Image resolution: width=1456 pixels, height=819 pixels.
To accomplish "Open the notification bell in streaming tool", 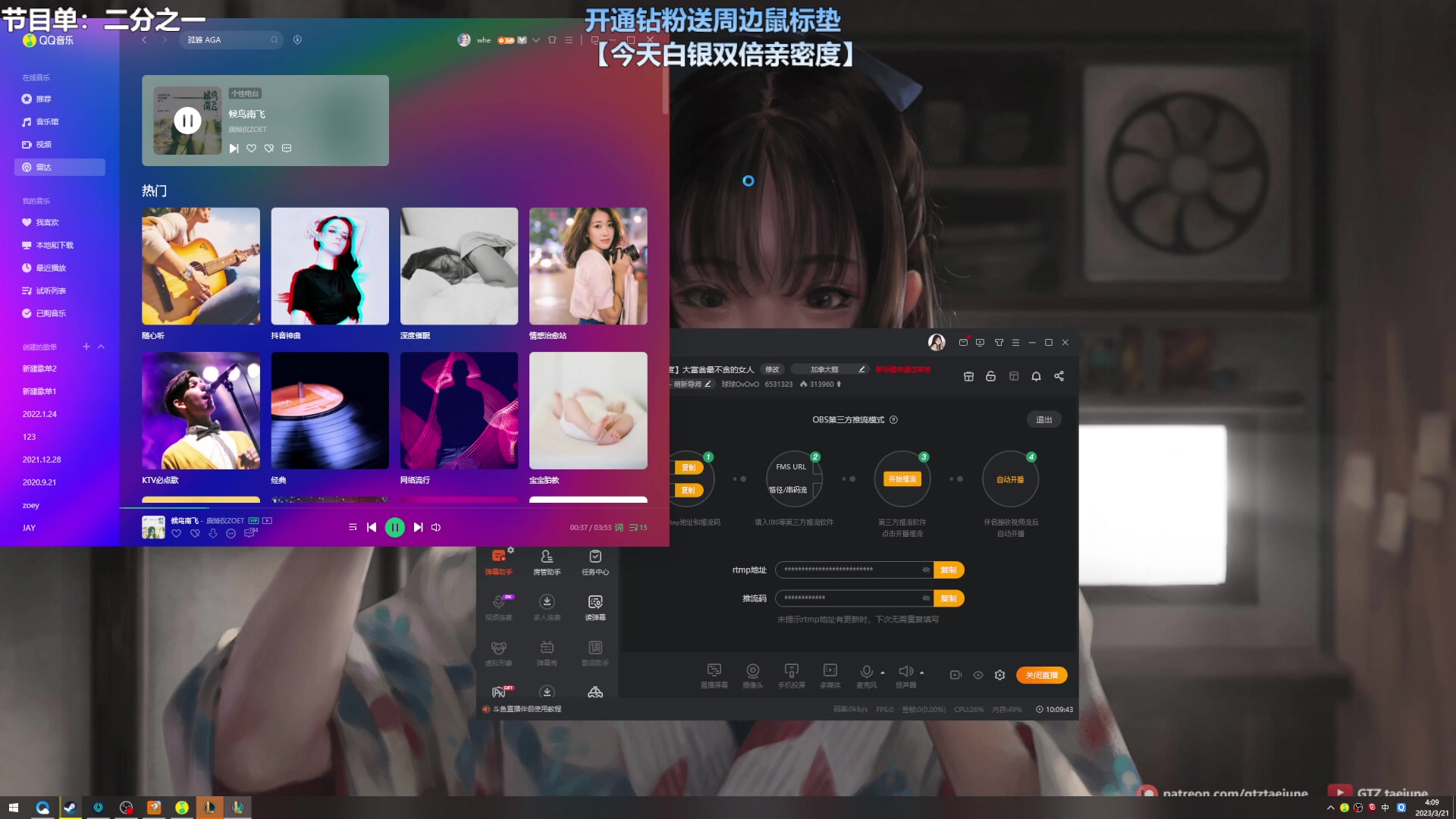I will (1036, 377).
